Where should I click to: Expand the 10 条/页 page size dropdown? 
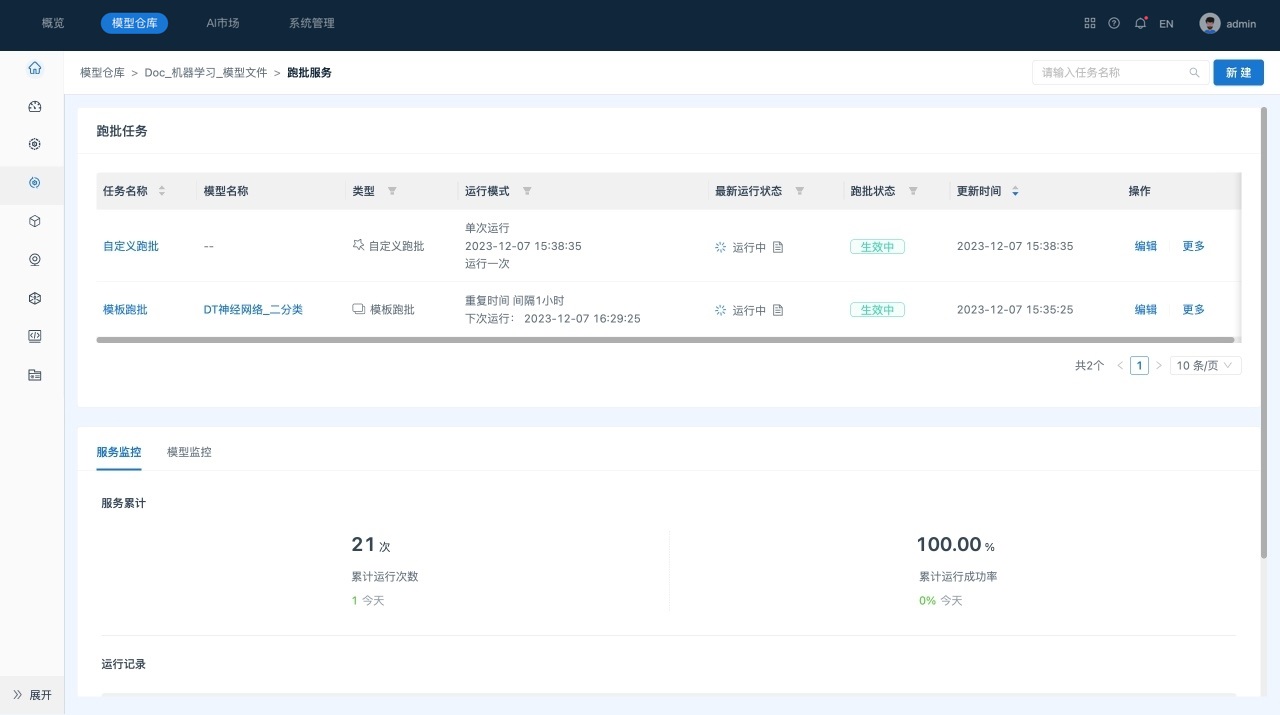(1205, 366)
